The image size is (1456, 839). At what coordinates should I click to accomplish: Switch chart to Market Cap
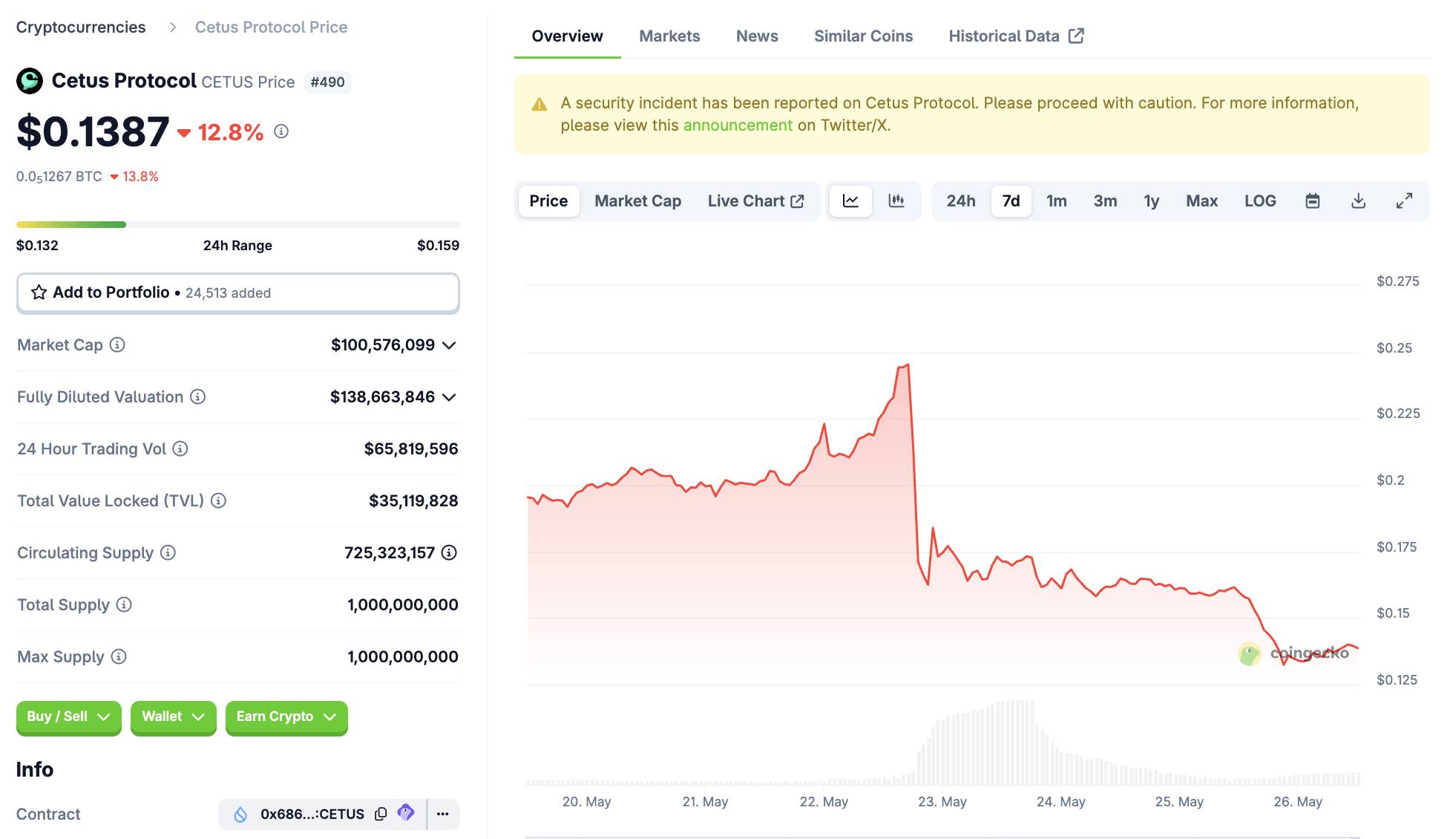pyautogui.click(x=637, y=201)
